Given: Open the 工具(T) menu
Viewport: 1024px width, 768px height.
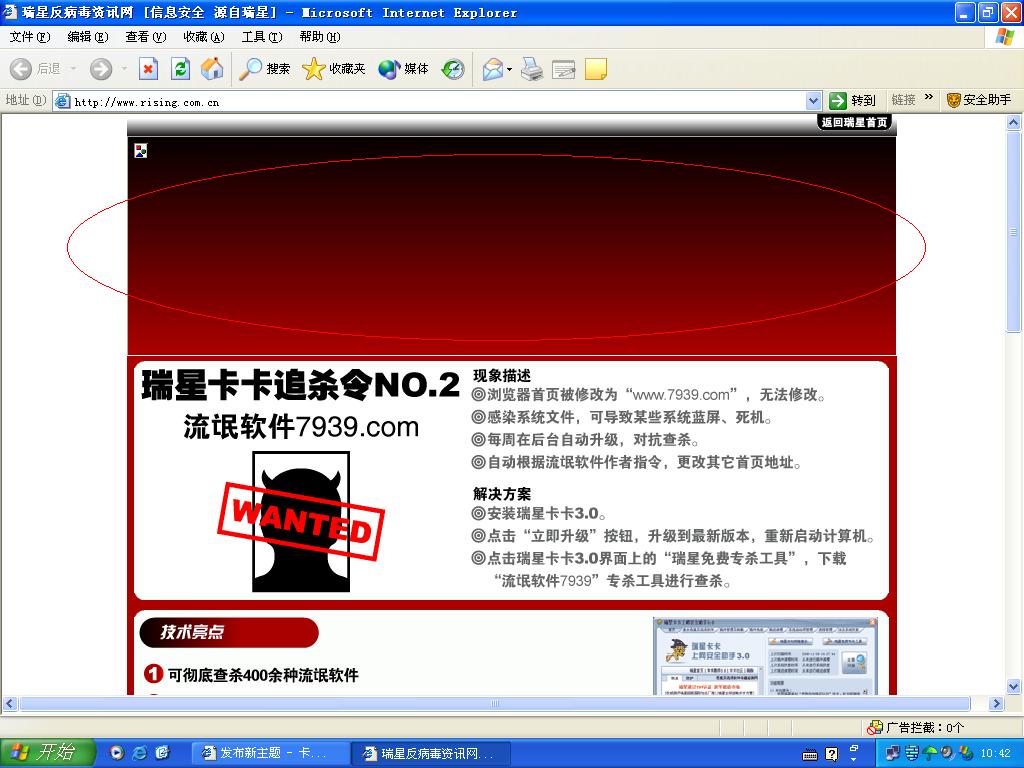Looking at the screenshot, I should point(262,37).
